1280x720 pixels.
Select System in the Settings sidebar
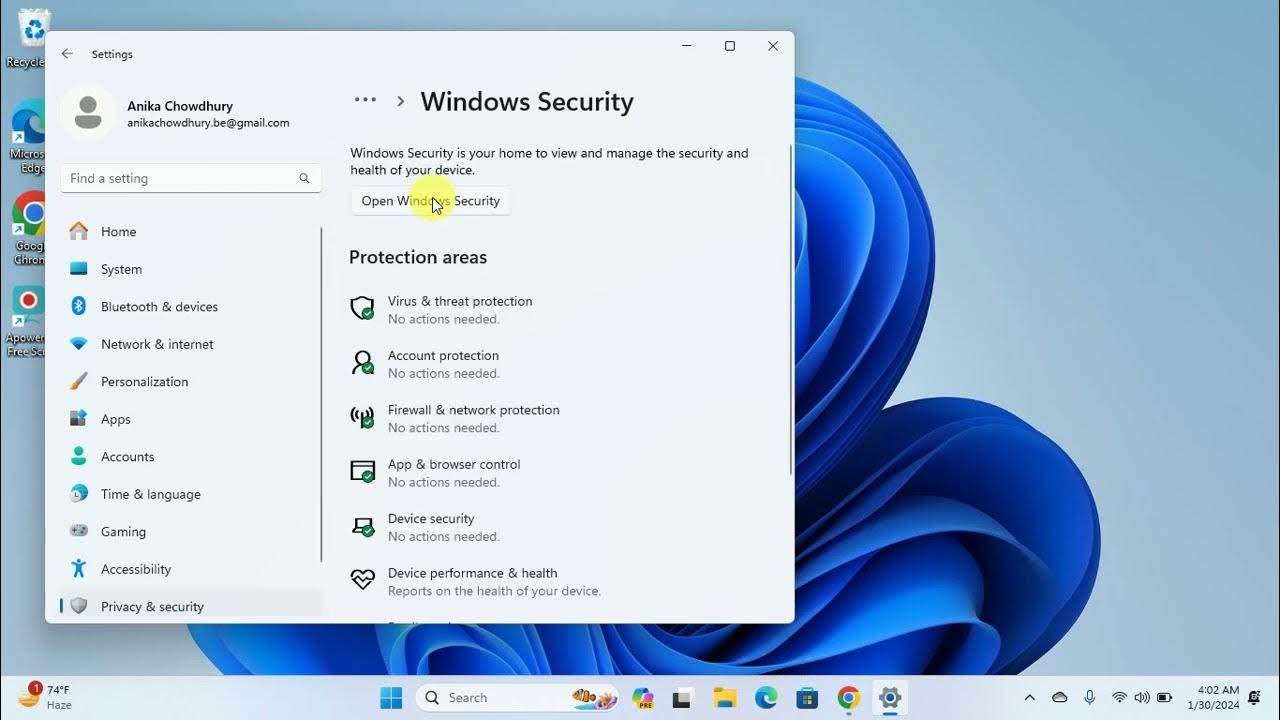(x=190, y=269)
